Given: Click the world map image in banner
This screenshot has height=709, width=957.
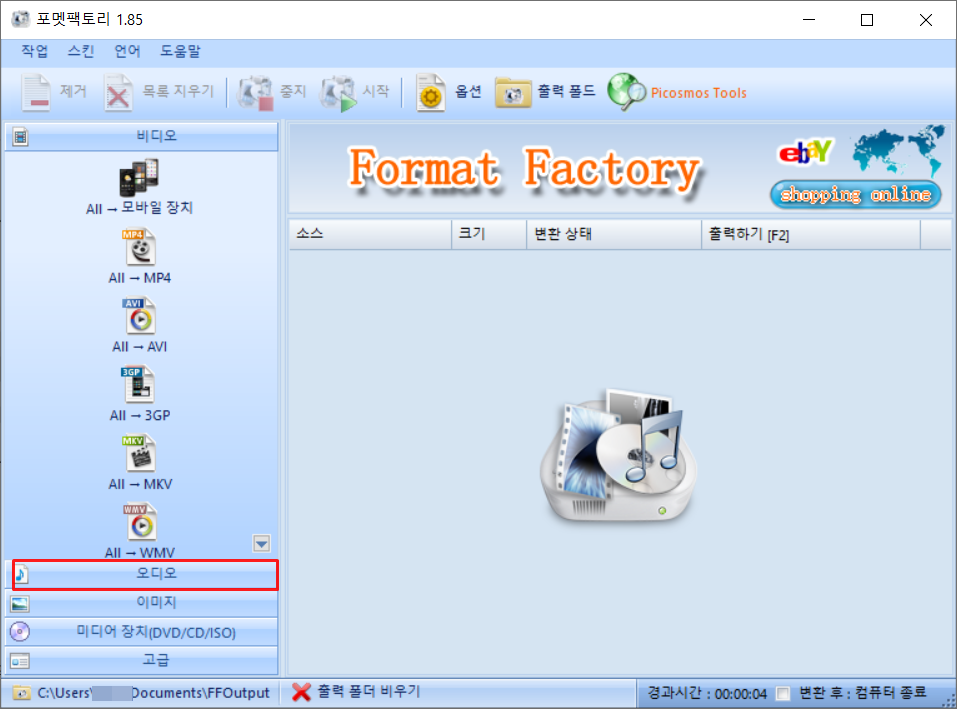Looking at the screenshot, I should click(898, 149).
